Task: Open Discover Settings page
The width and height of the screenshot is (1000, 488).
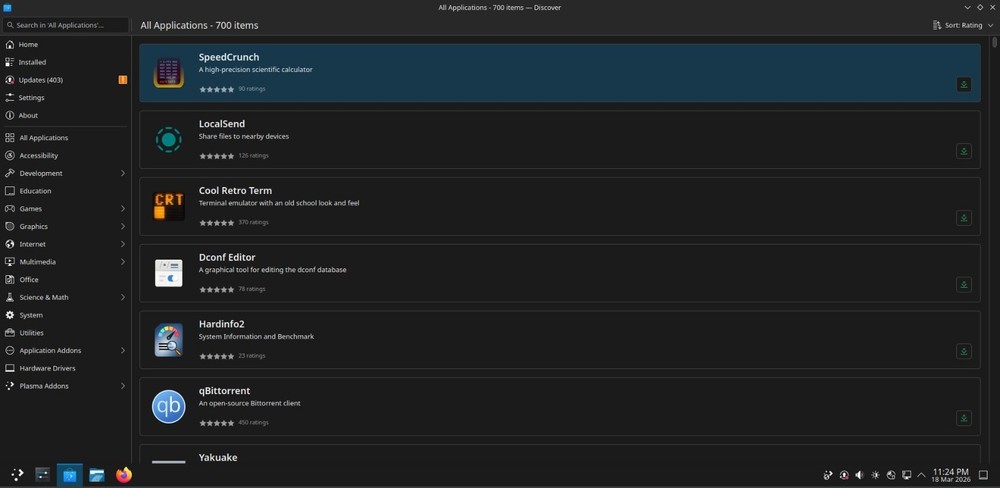Action: coord(66,98)
